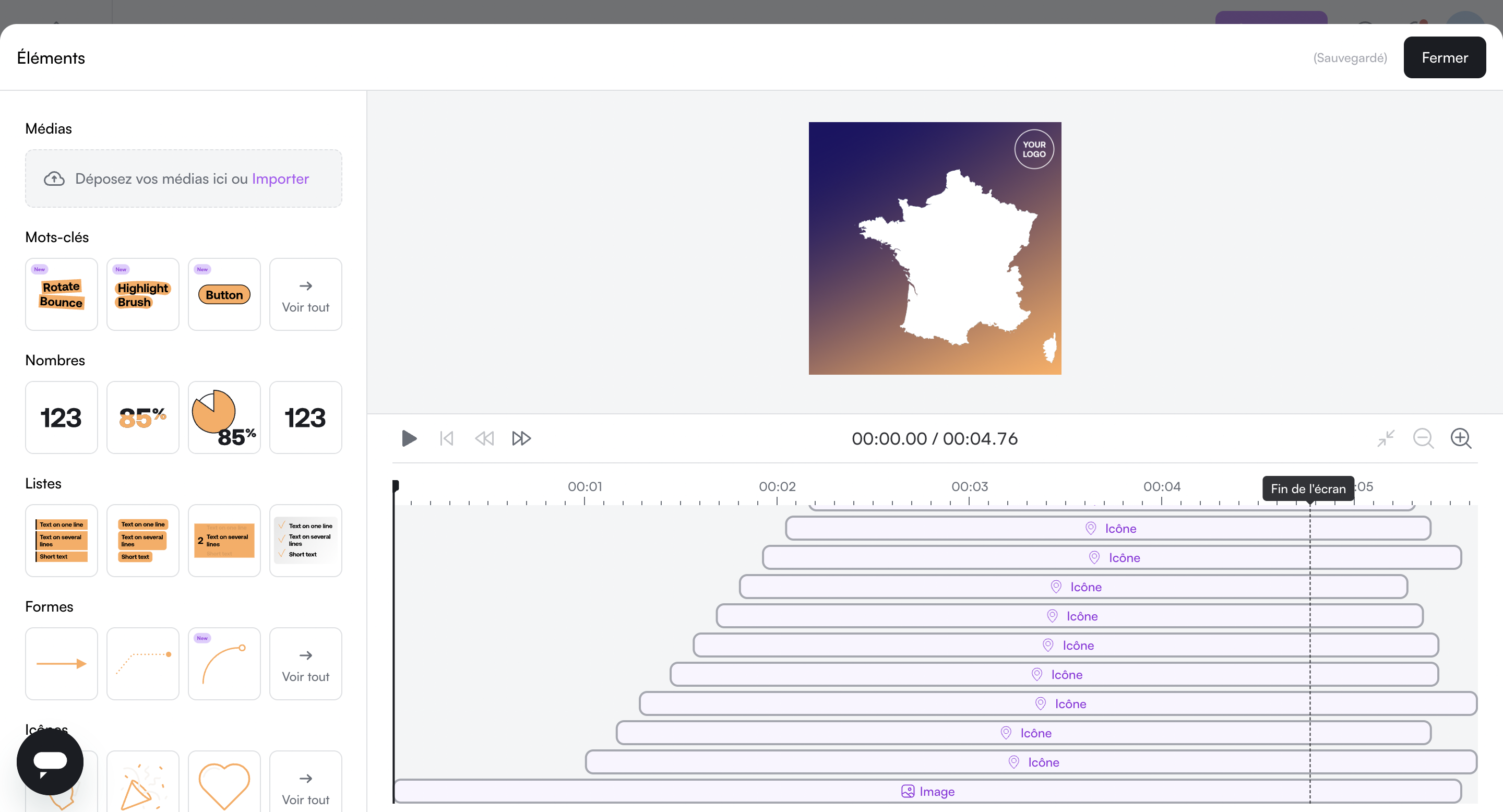The width and height of the screenshot is (1503, 812).
Task: Open Voir tout for Formes
Action: tap(306, 663)
